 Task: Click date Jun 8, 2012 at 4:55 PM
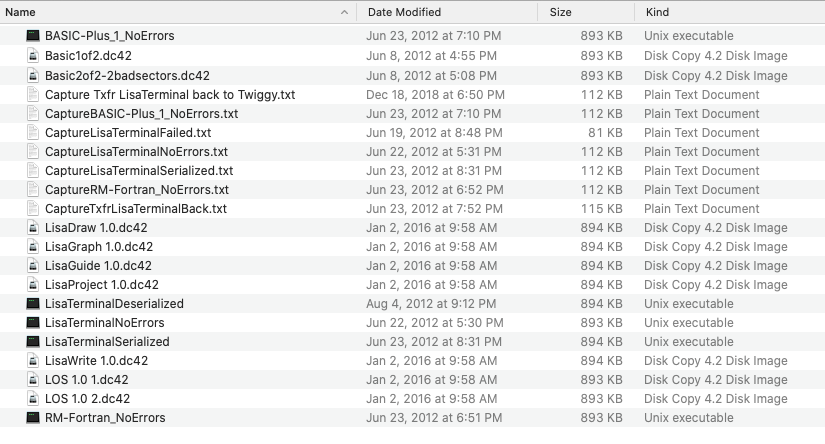(431, 56)
